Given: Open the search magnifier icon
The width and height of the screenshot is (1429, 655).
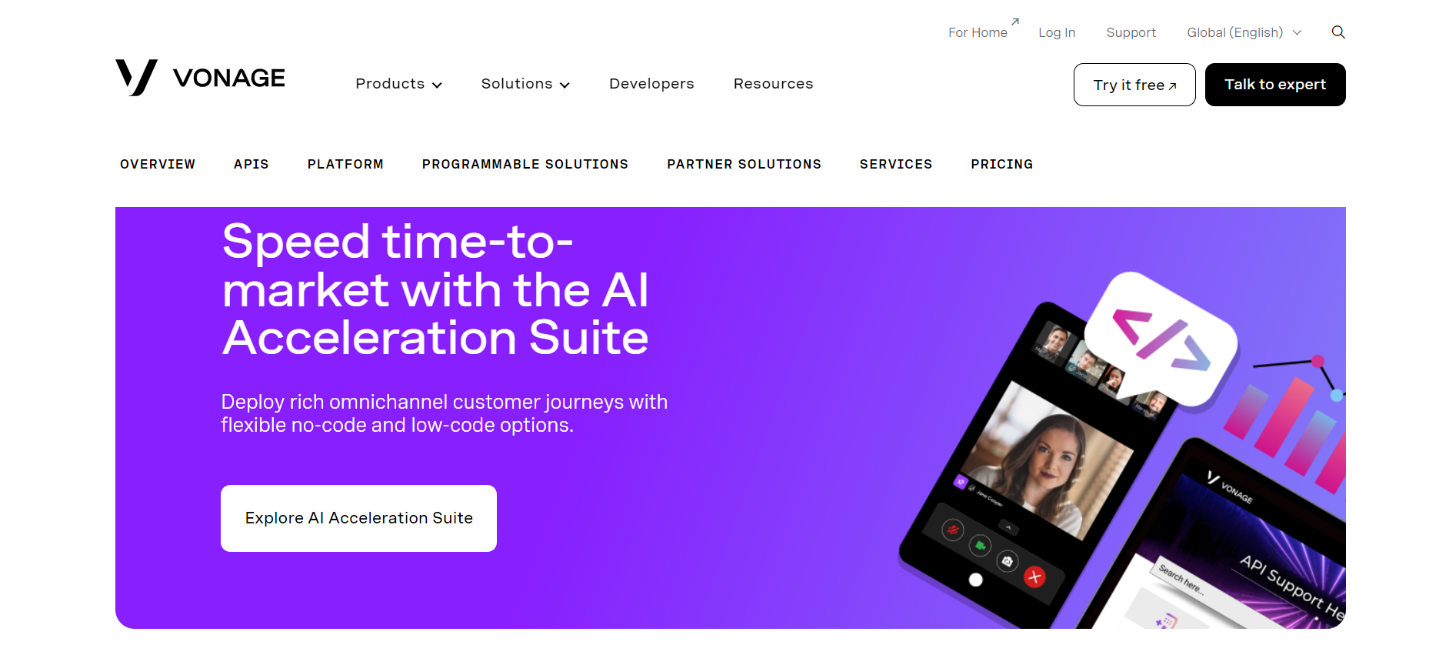Looking at the screenshot, I should 1338,32.
